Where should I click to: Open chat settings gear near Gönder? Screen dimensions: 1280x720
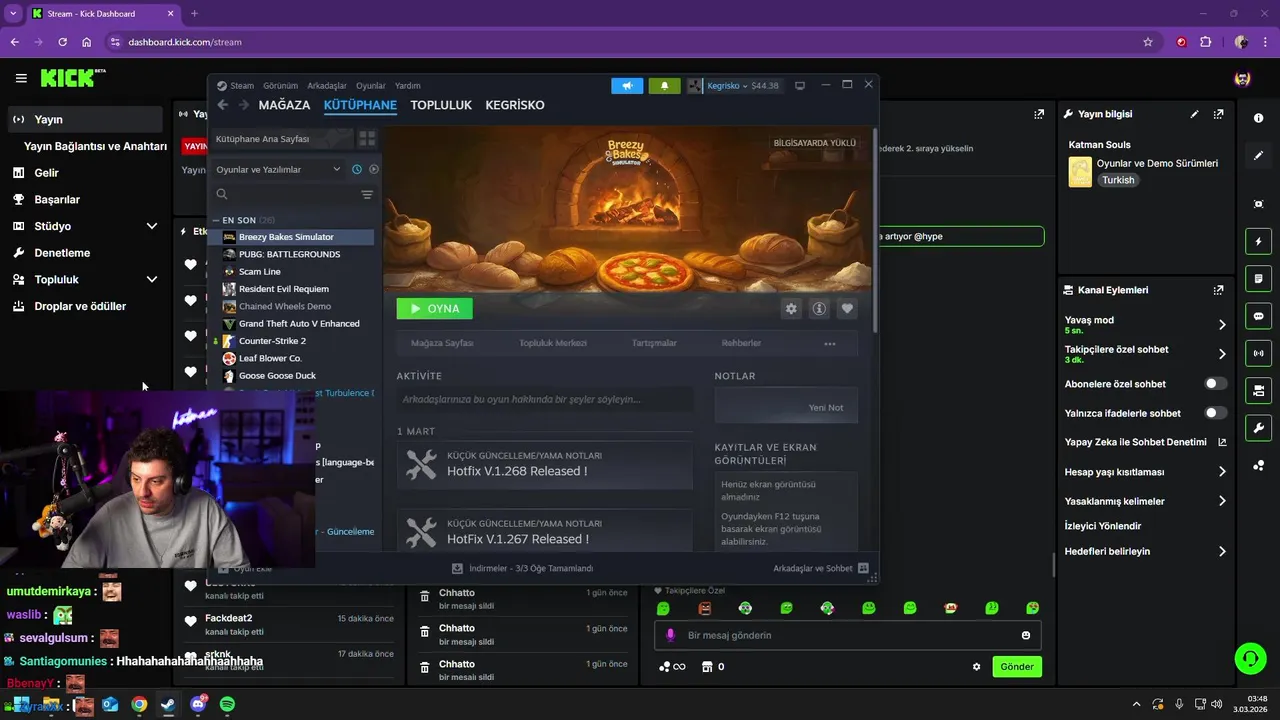pyautogui.click(x=977, y=667)
